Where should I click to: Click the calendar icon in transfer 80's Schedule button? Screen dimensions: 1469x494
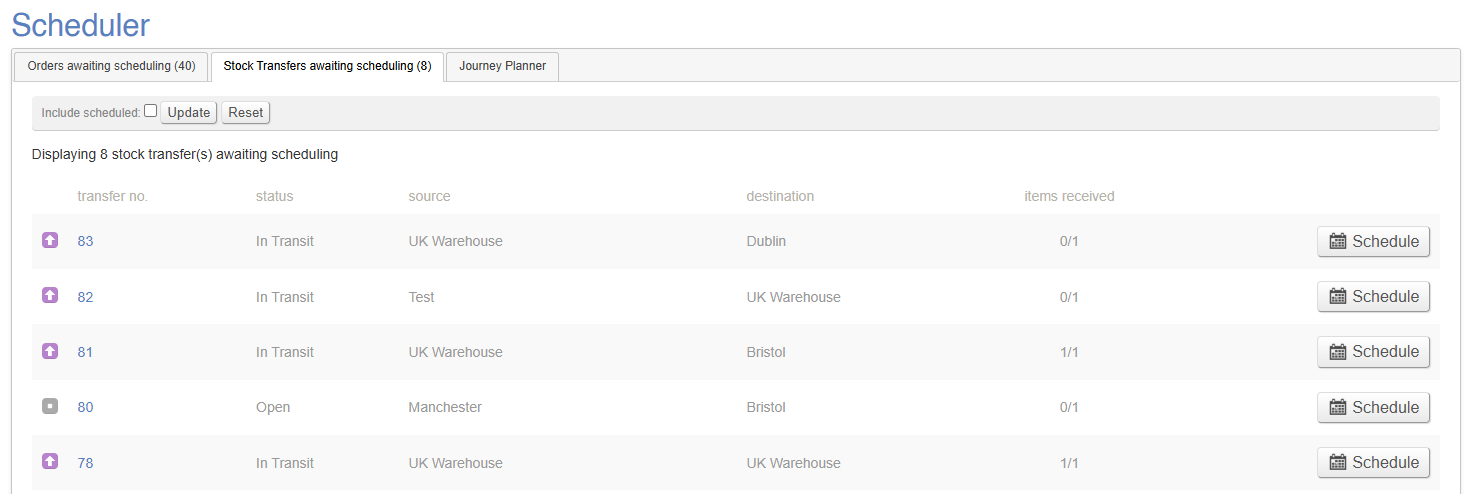1338,407
